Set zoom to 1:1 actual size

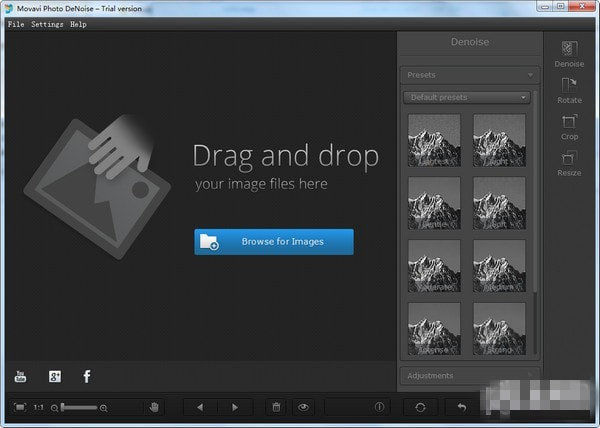pyautogui.click(x=38, y=407)
